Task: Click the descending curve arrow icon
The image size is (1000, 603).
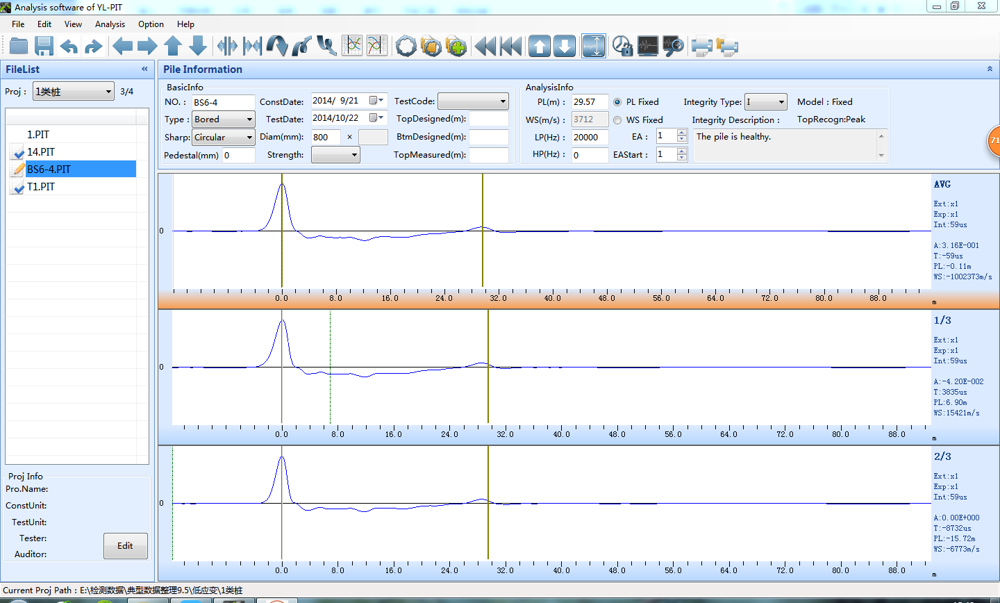Action: 327,46
